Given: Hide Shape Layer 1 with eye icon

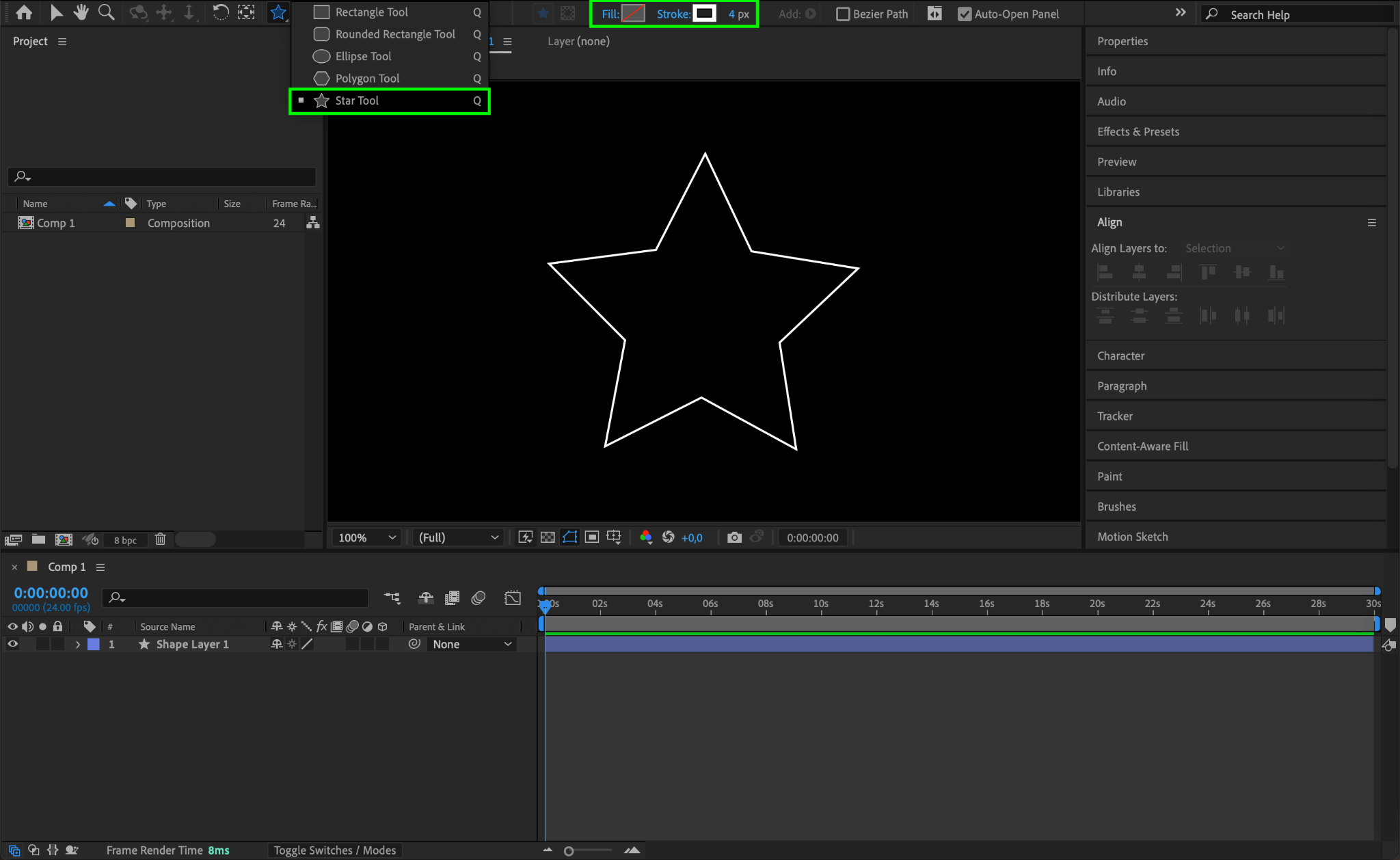Looking at the screenshot, I should coord(12,644).
